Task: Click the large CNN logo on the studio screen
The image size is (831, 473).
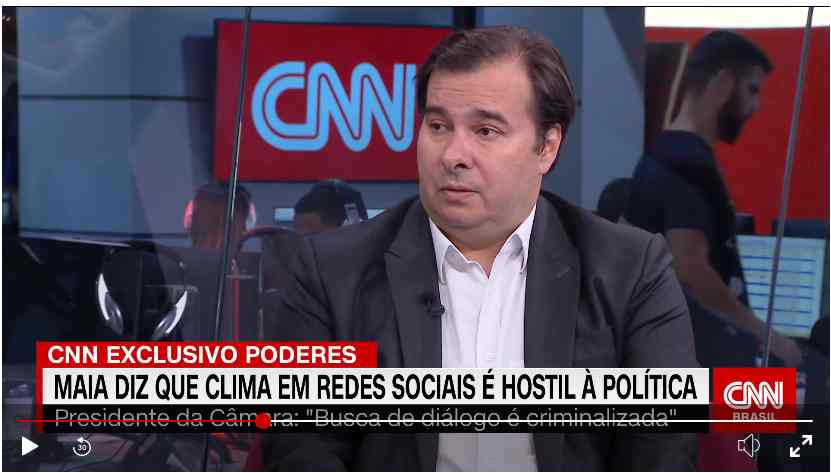Action: (x=334, y=106)
